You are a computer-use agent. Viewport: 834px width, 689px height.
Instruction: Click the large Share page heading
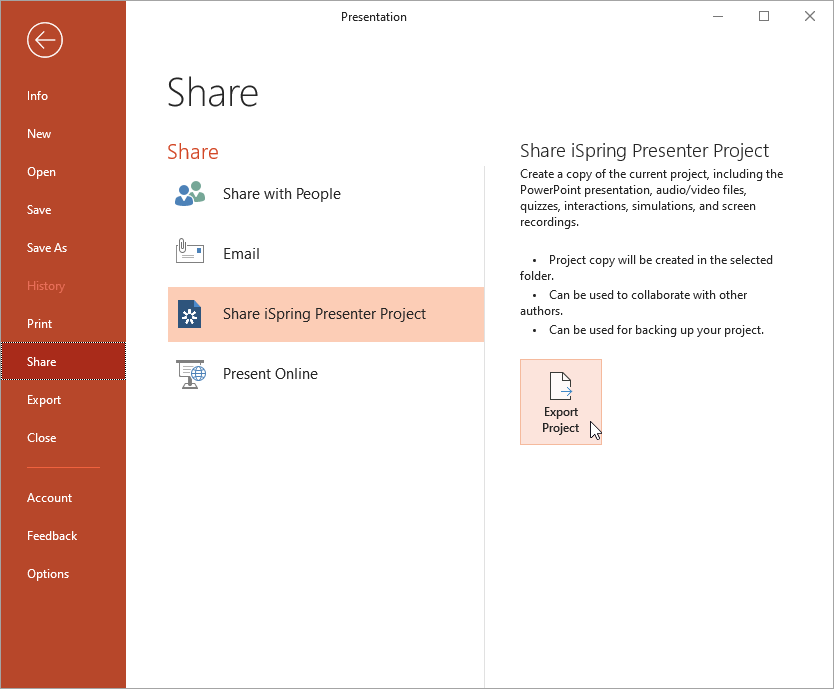click(x=213, y=93)
